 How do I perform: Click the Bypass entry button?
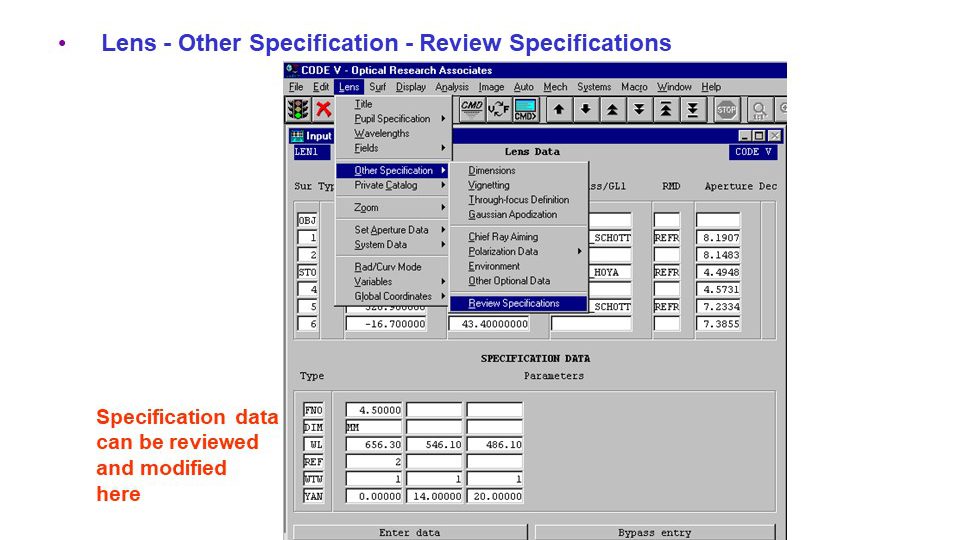pyautogui.click(x=654, y=532)
